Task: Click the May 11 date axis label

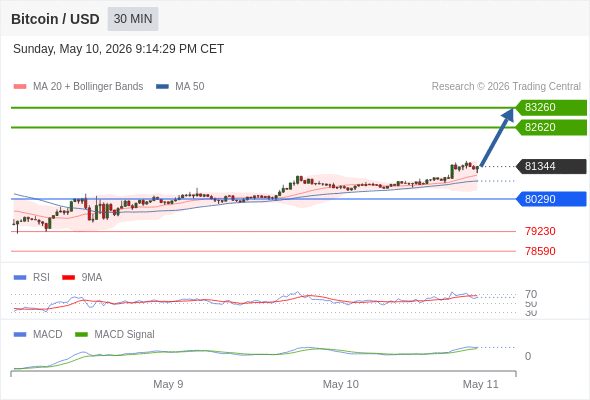Action: pos(481,384)
